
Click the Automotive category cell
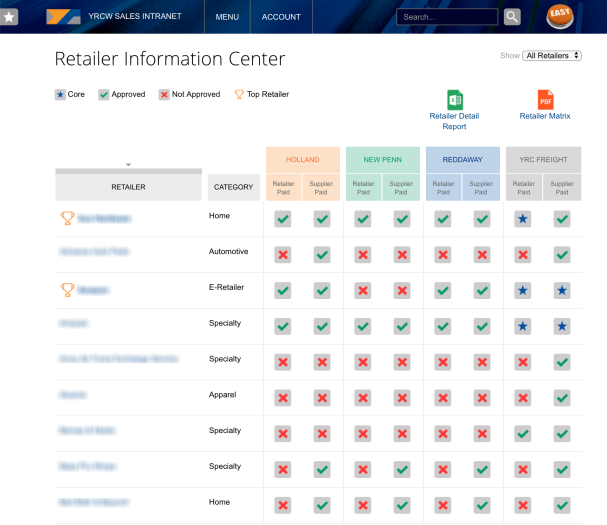click(x=229, y=252)
